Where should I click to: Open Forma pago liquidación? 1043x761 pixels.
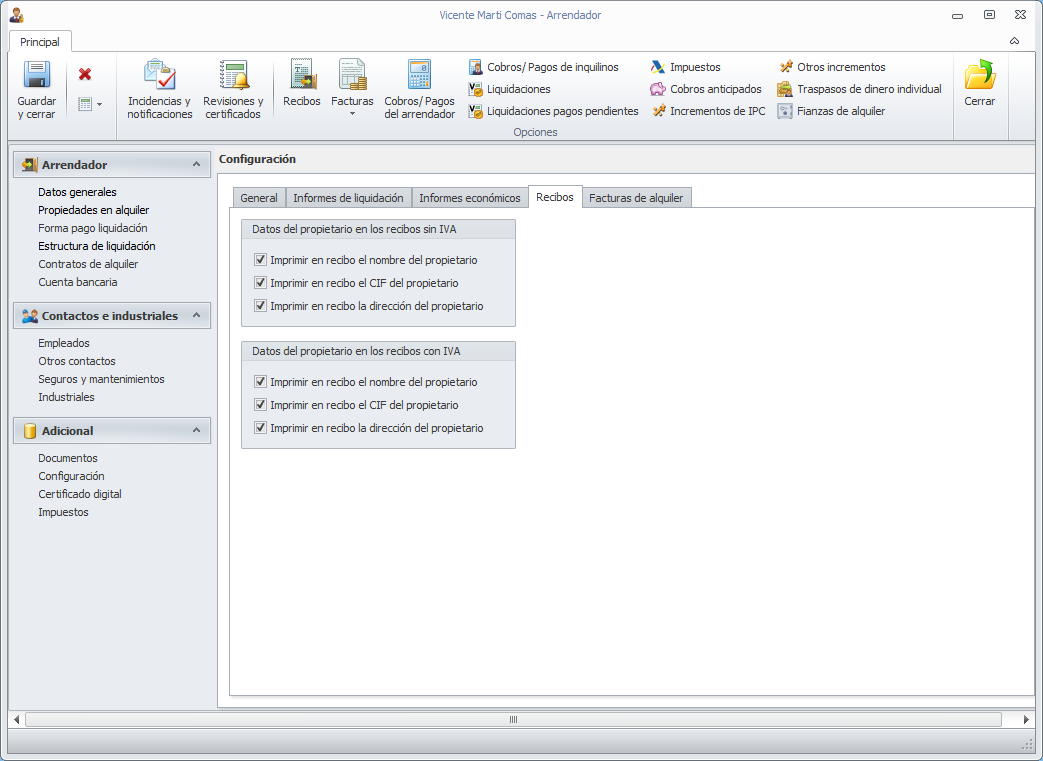(93, 228)
